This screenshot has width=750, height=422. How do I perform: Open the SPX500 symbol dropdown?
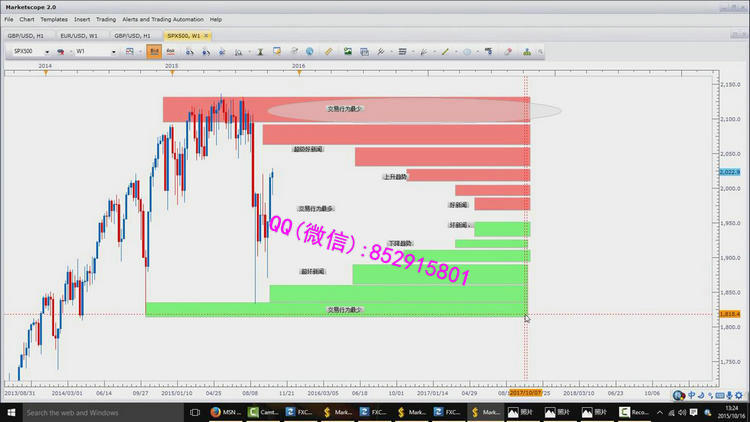click(x=46, y=52)
